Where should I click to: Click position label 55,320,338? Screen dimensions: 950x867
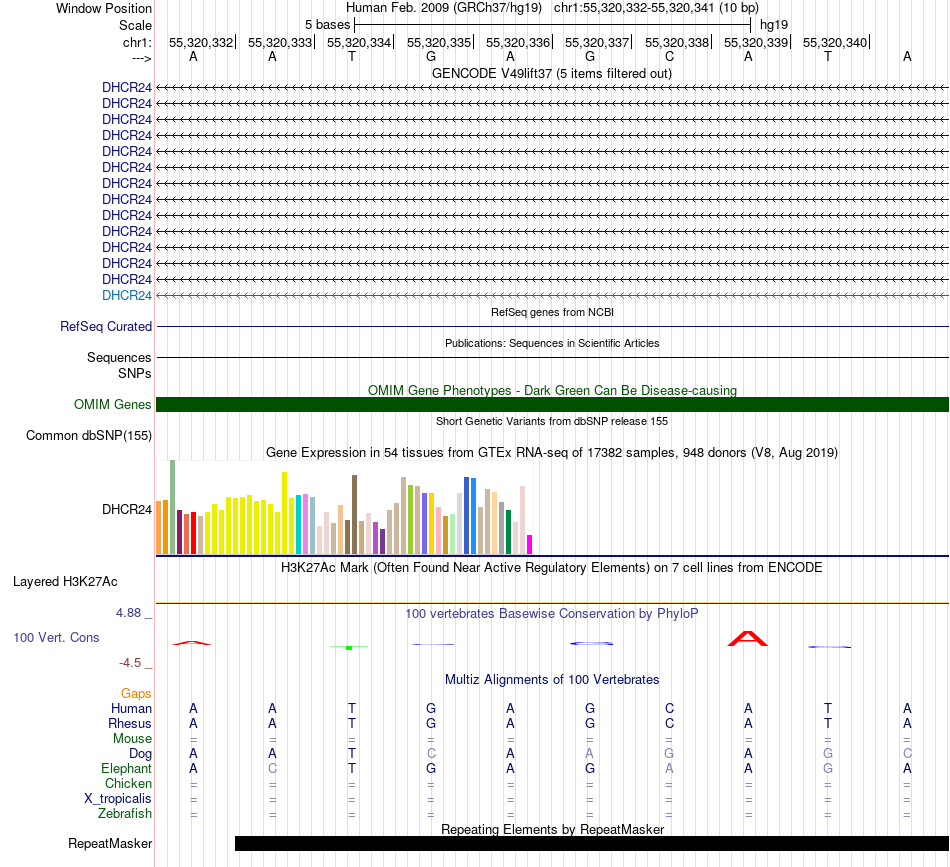677,42
